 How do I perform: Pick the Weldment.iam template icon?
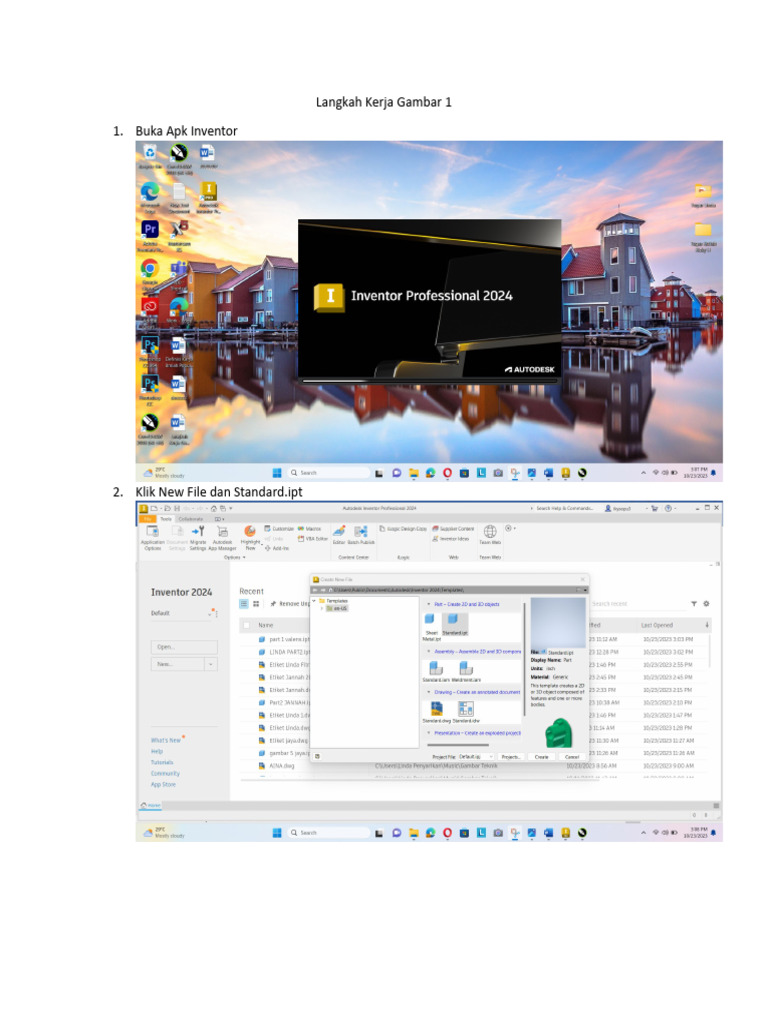[x=465, y=668]
